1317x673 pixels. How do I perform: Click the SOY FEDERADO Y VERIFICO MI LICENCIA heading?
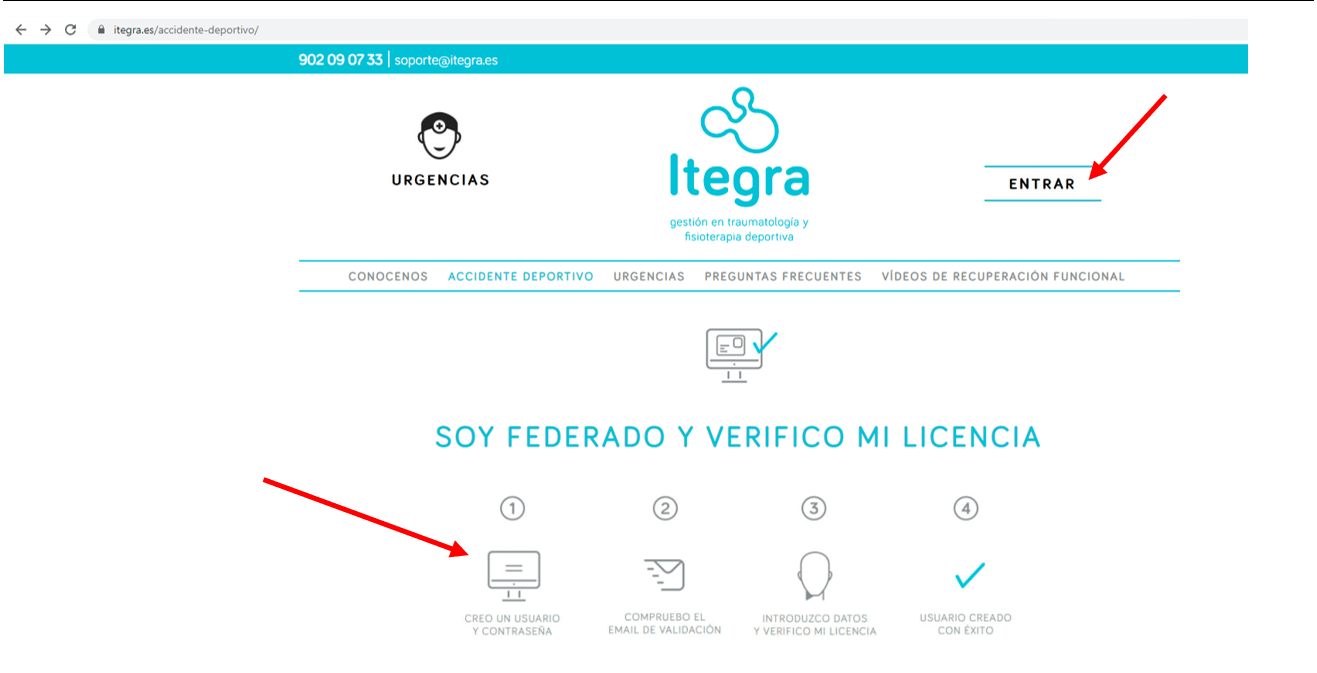click(738, 437)
